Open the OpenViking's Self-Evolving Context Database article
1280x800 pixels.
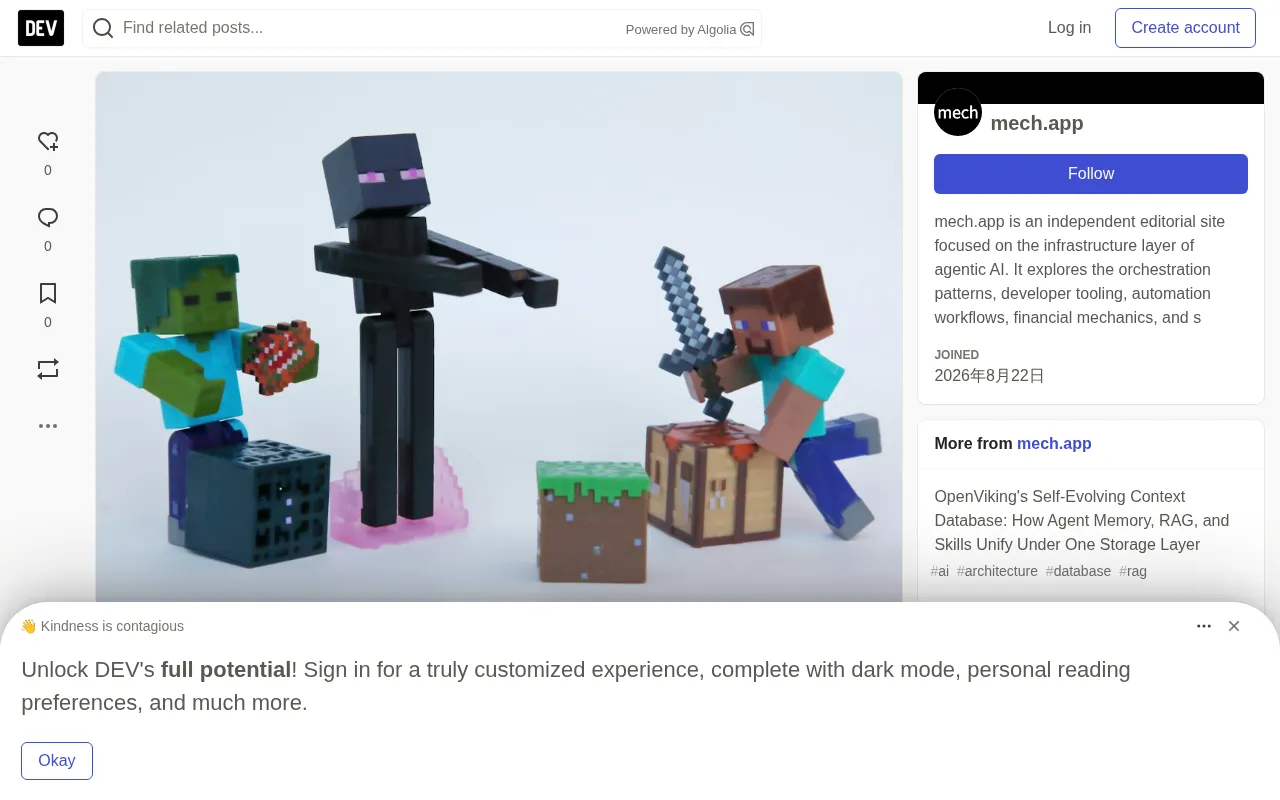pos(1082,521)
